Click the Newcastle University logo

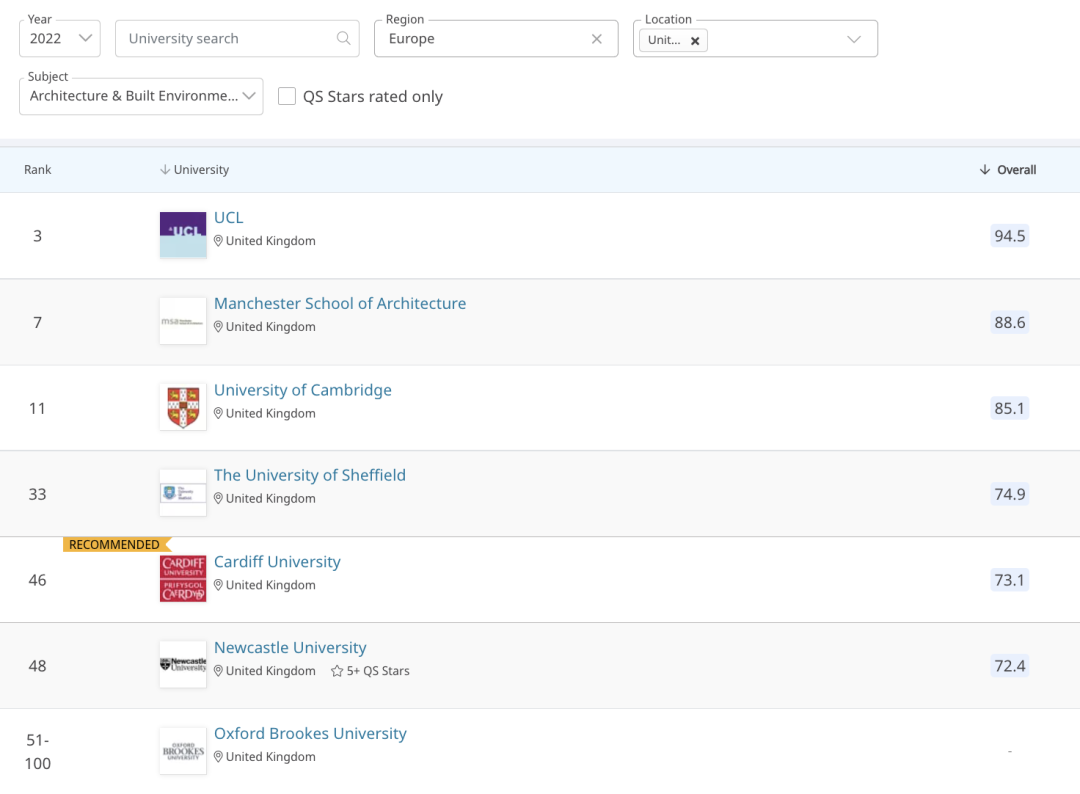coord(183,665)
